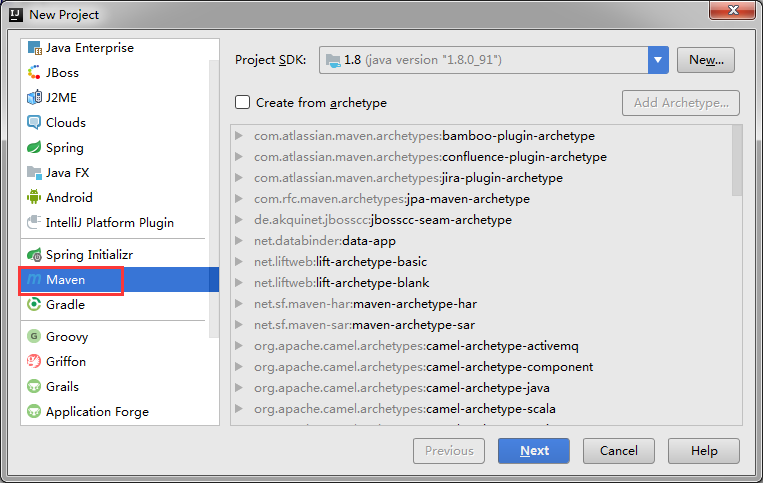Select the Clouds icon
The width and height of the screenshot is (763, 483).
34,123
